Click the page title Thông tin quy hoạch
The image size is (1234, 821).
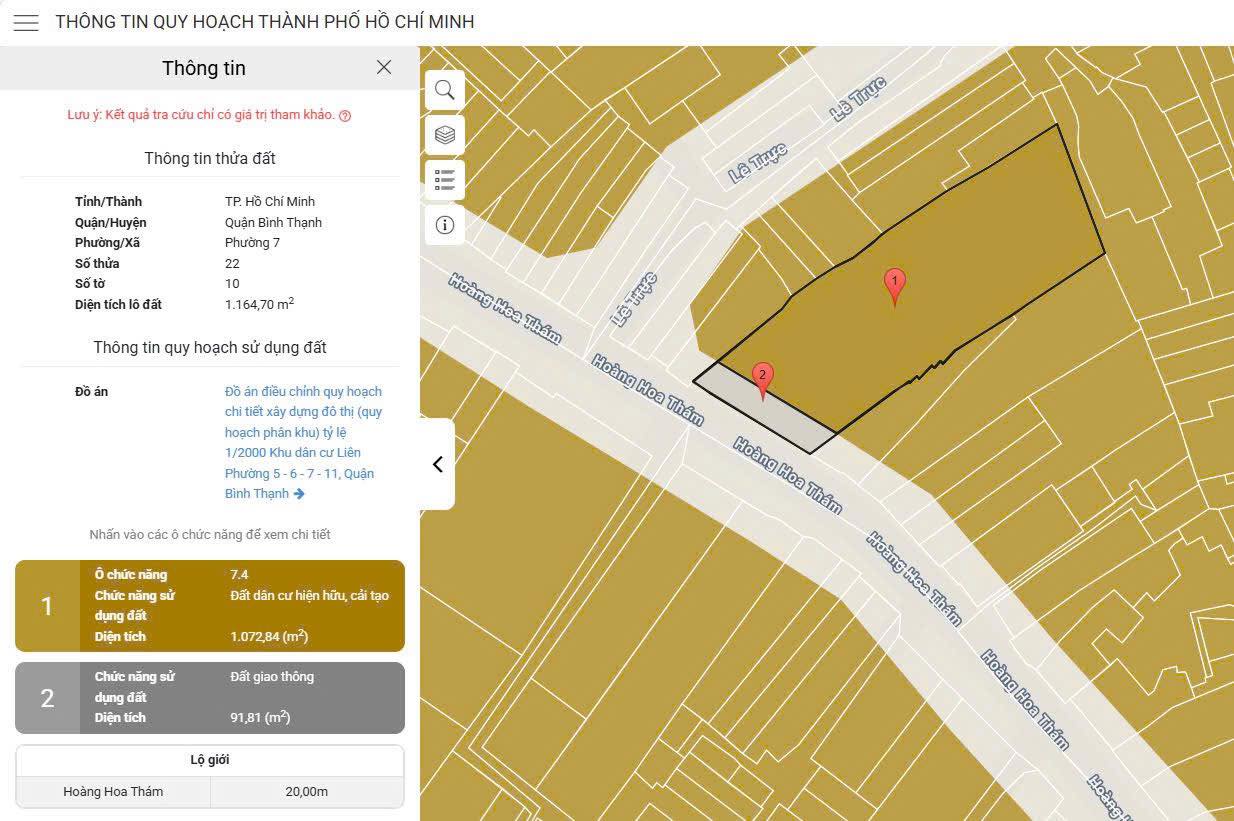tap(265, 22)
